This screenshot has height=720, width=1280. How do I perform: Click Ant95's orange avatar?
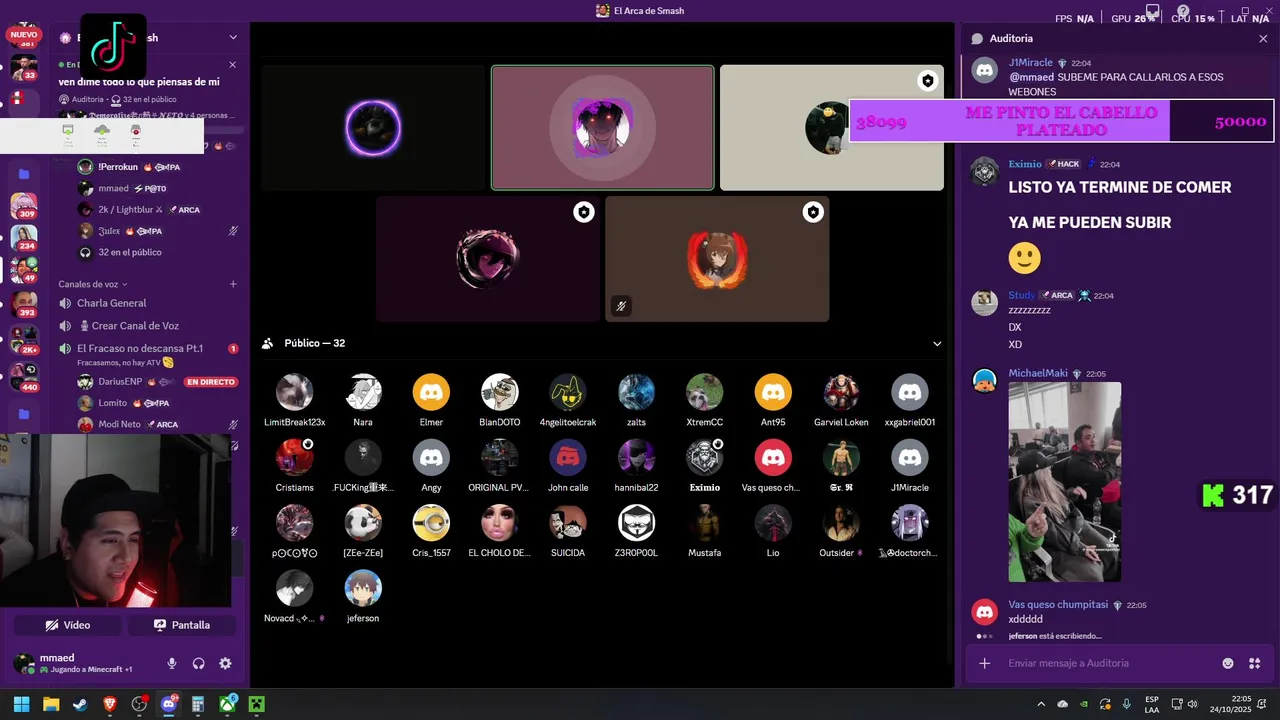click(773, 392)
